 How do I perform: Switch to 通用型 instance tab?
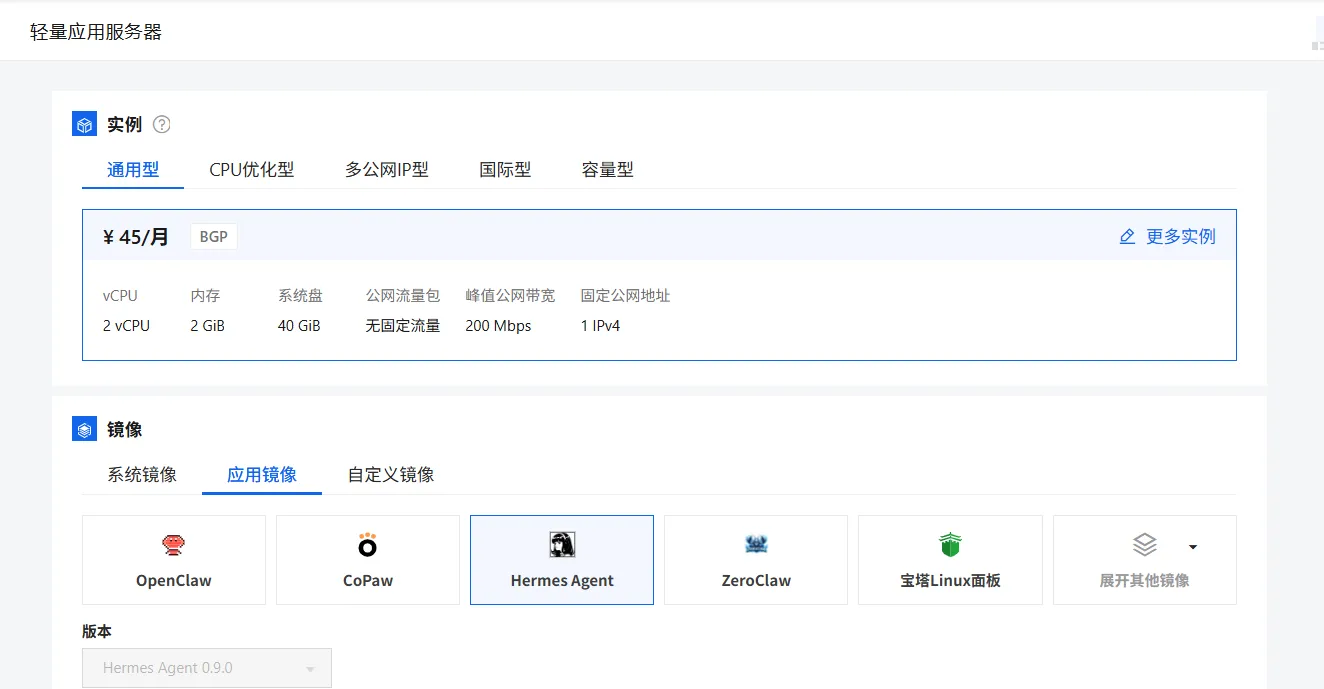(133, 170)
